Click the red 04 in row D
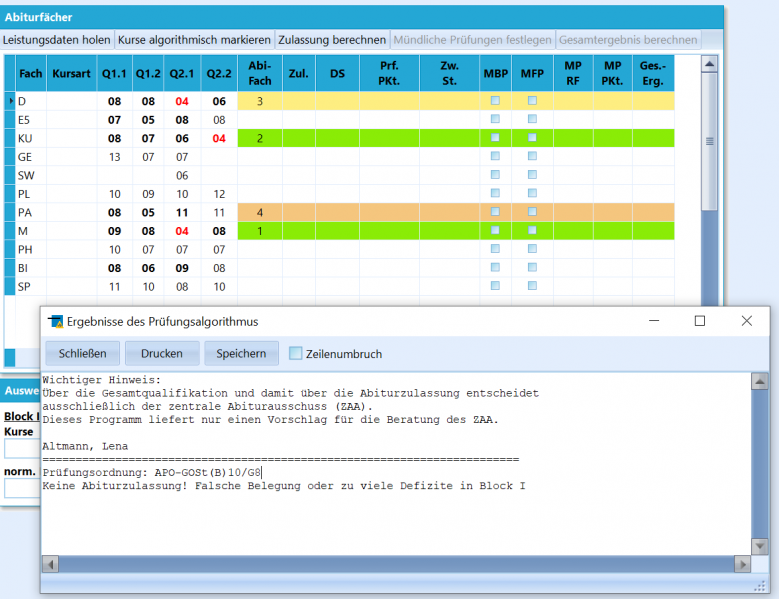This screenshot has width=779, height=599. pyautogui.click(x=182, y=101)
